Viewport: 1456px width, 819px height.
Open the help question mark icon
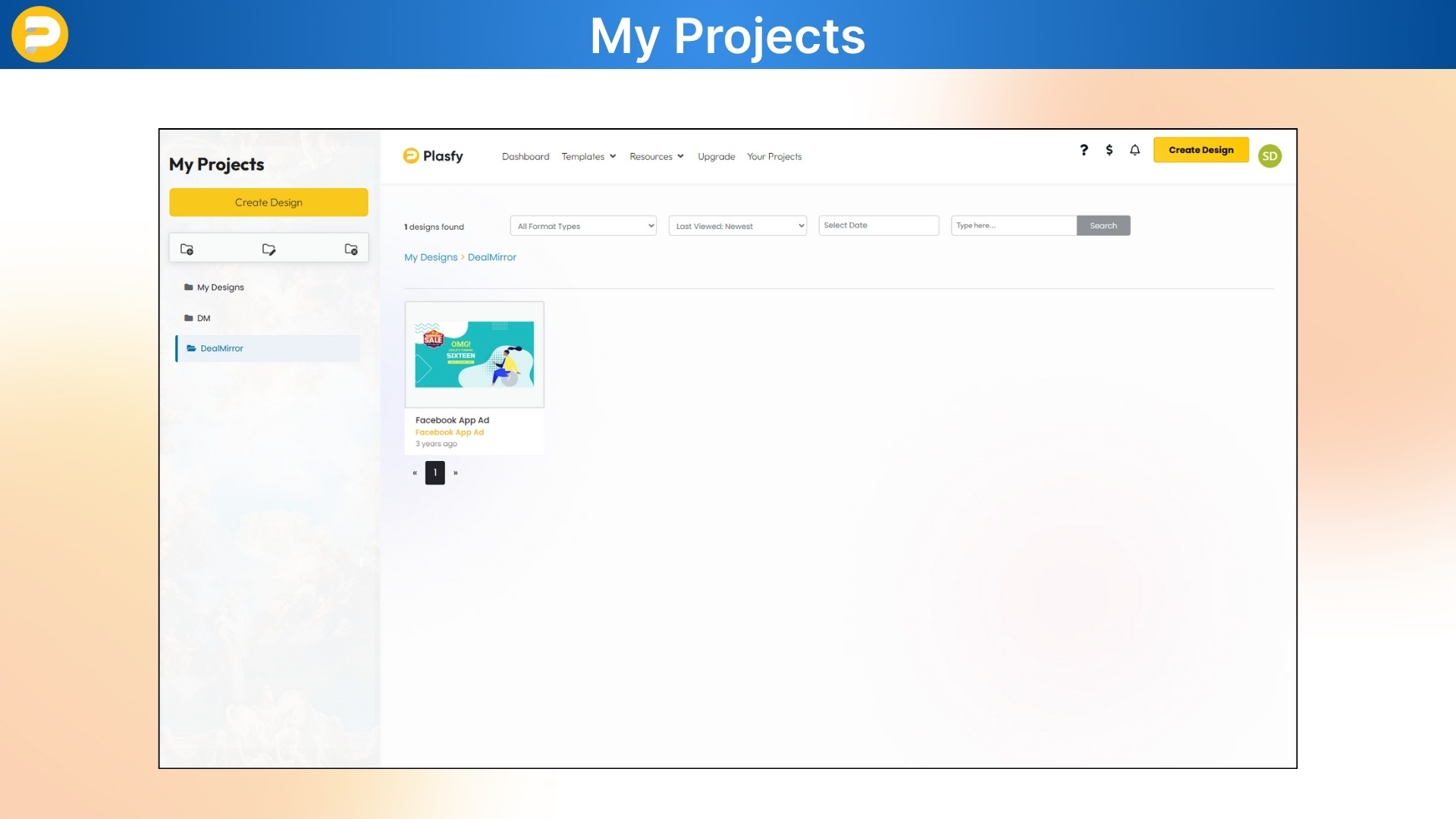(x=1084, y=150)
